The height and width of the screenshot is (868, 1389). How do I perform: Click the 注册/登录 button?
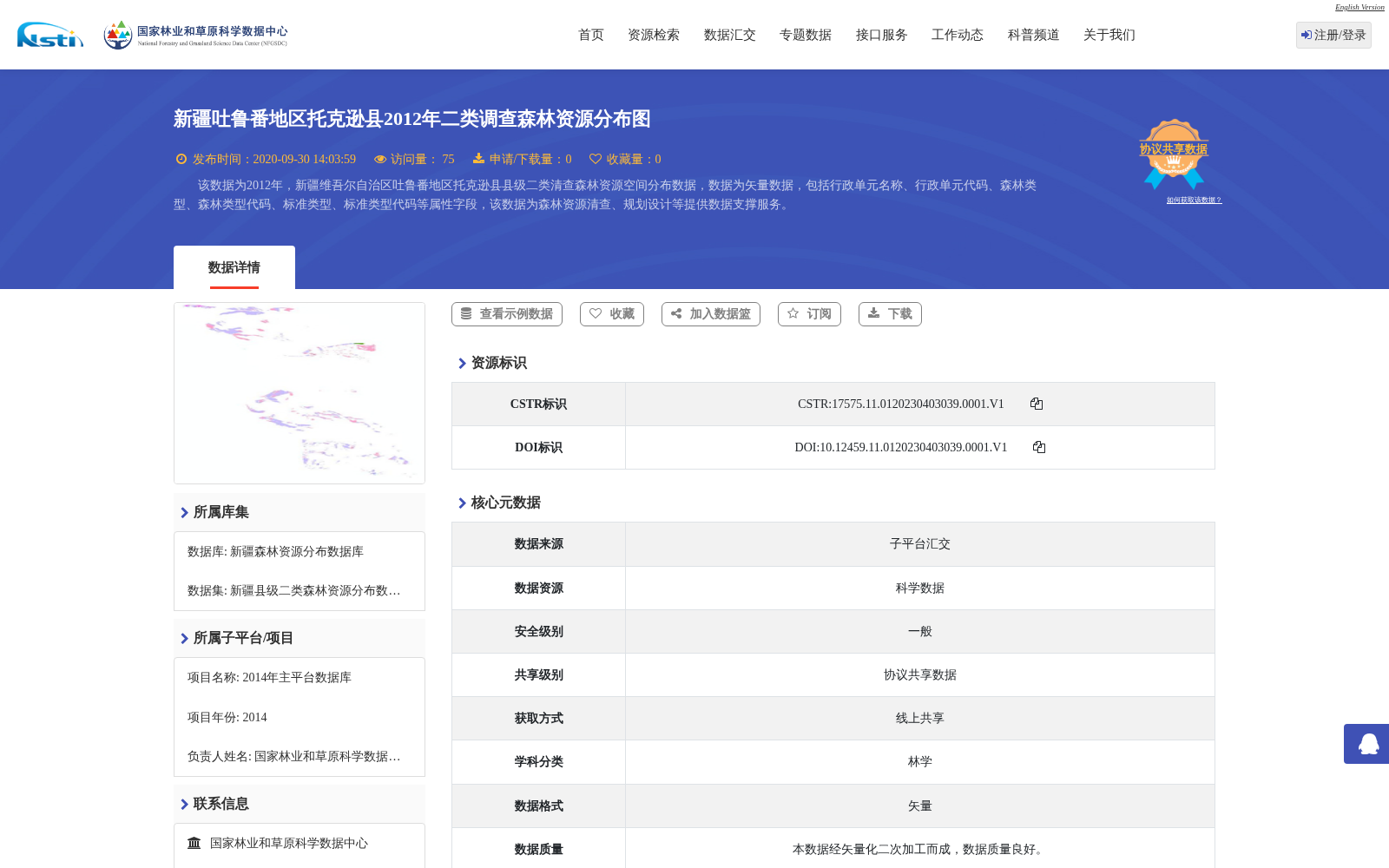point(1333,35)
